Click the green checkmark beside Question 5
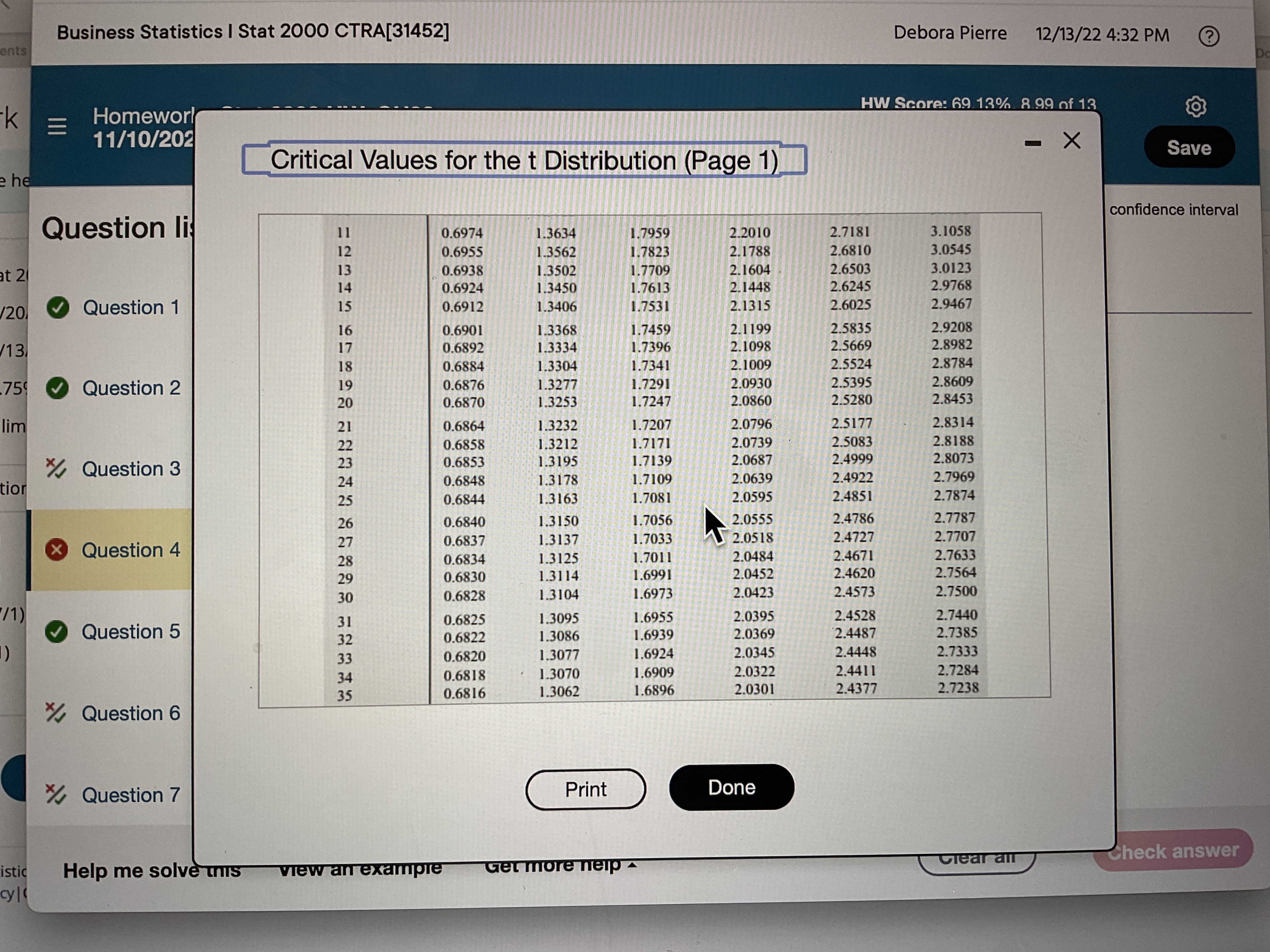The width and height of the screenshot is (1270, 952). pos(57,632)
